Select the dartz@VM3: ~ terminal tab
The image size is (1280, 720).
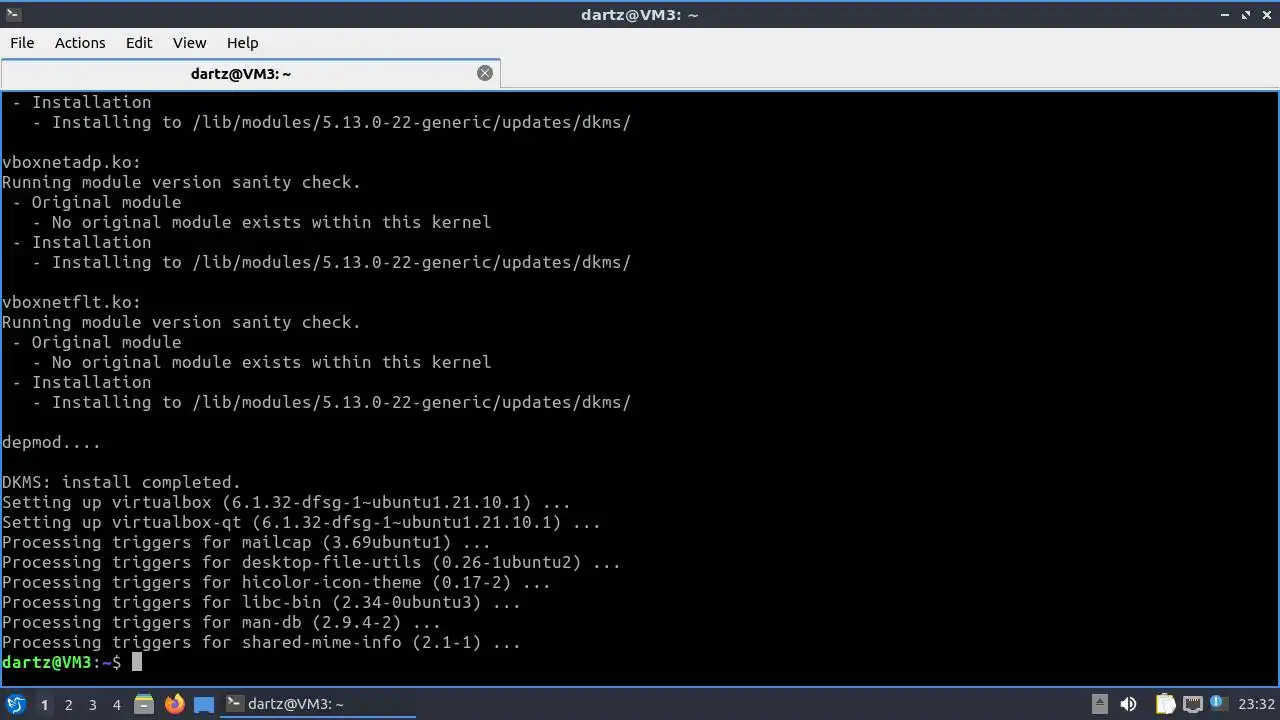click(250, 74)
